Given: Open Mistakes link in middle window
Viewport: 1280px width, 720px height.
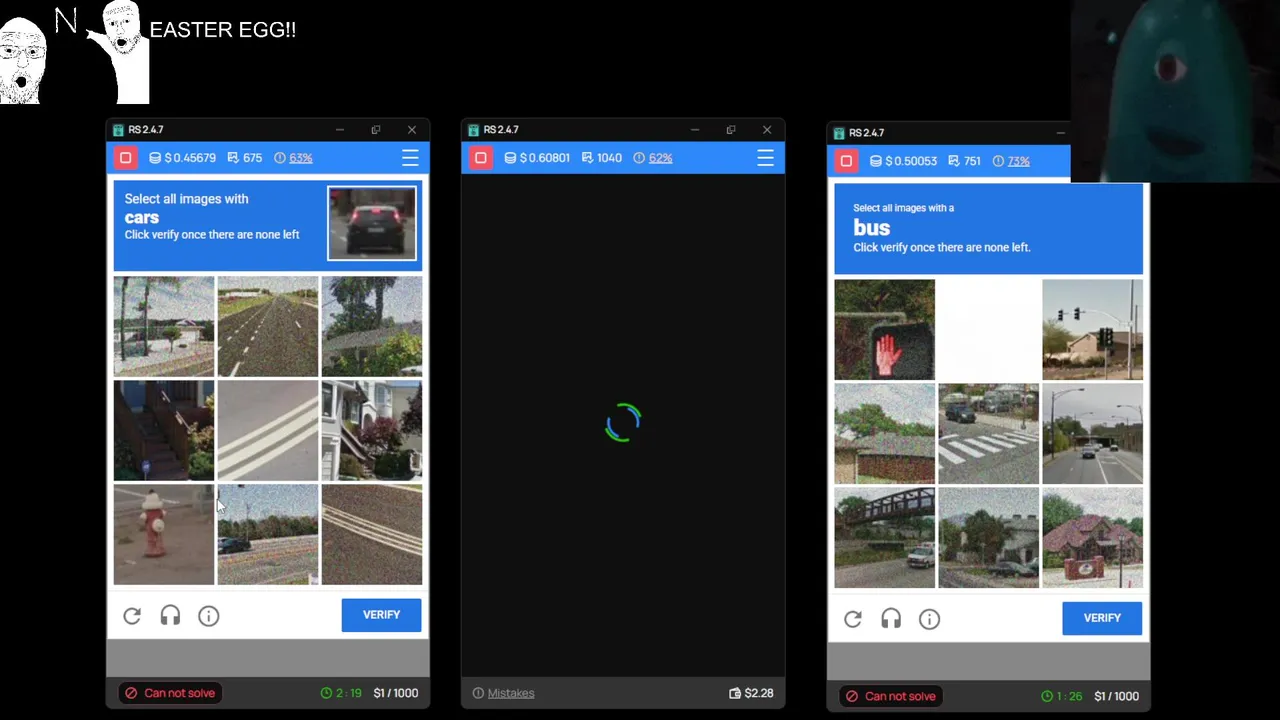Looking at the screenshot, I should coord(511,693).
